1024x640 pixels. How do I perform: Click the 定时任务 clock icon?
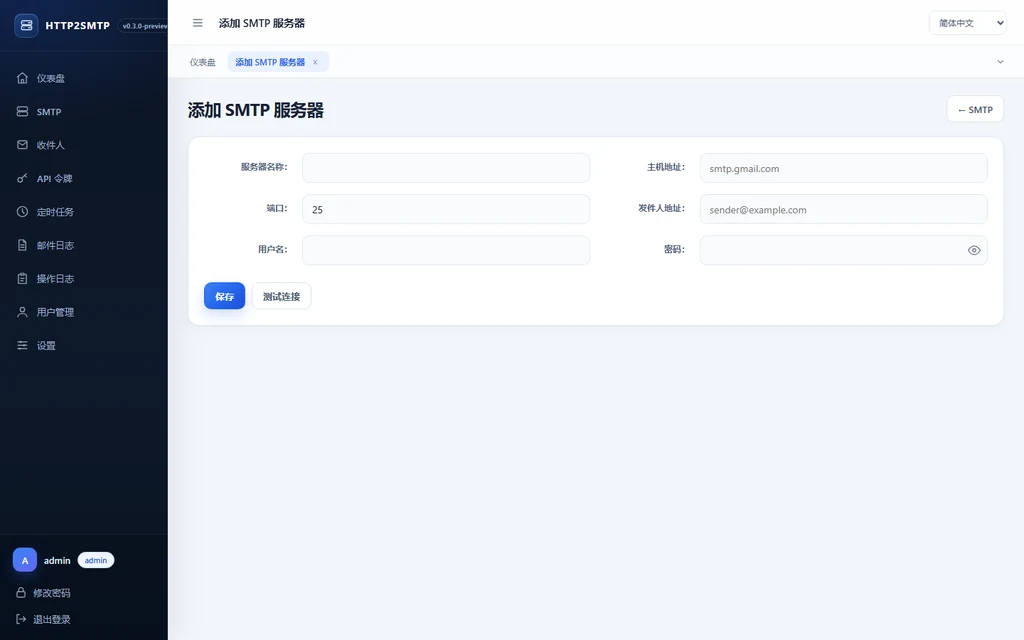pyautogui.click(x=22, y=212)
